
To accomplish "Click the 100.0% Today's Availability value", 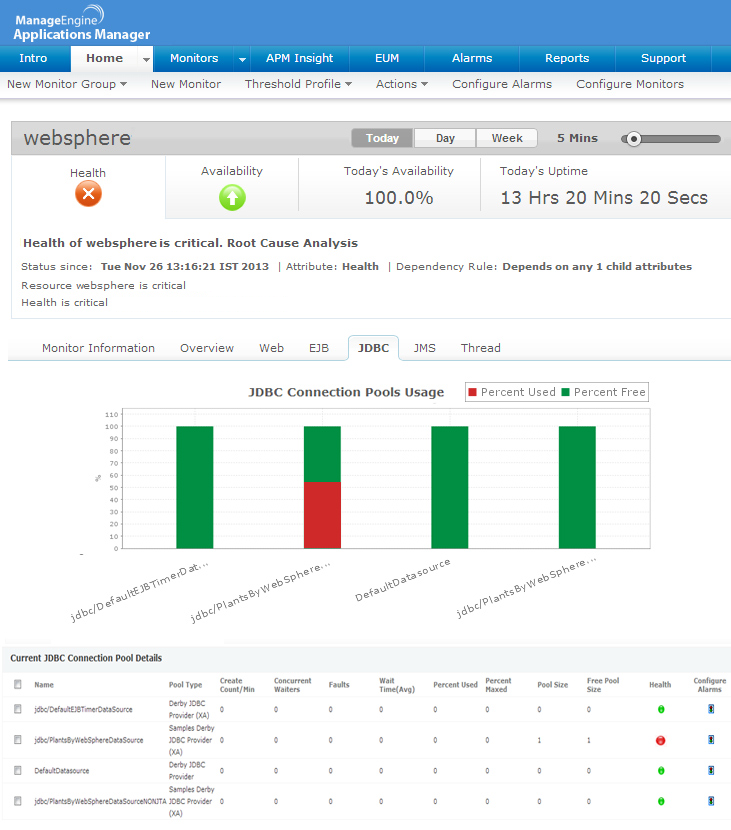I will 399,198.
